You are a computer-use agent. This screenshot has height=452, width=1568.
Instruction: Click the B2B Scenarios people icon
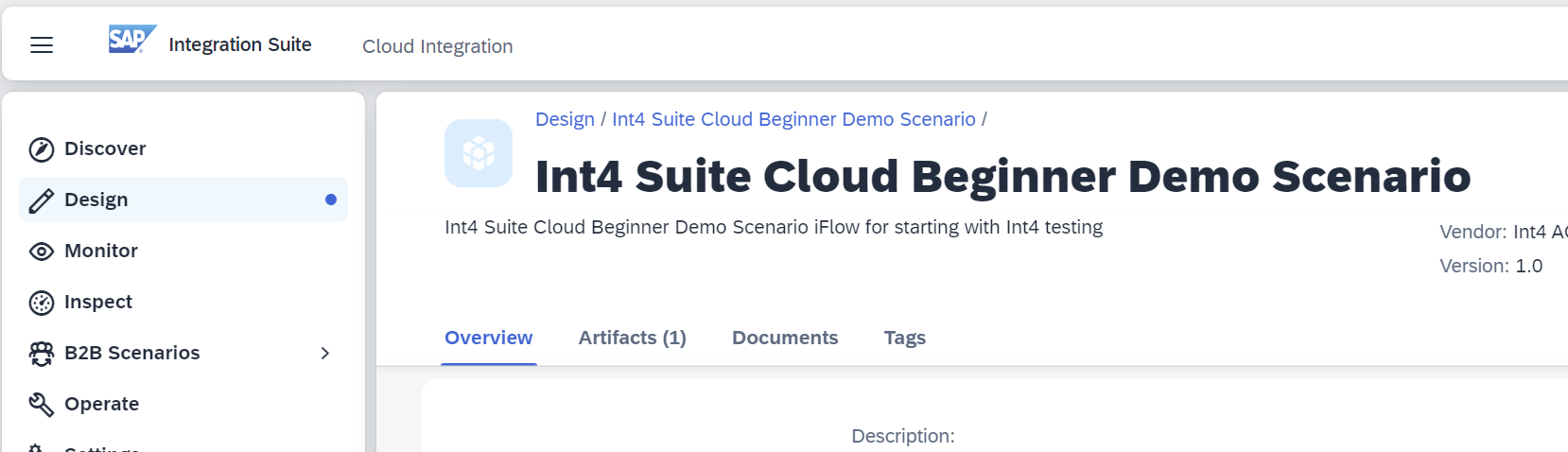42,354
